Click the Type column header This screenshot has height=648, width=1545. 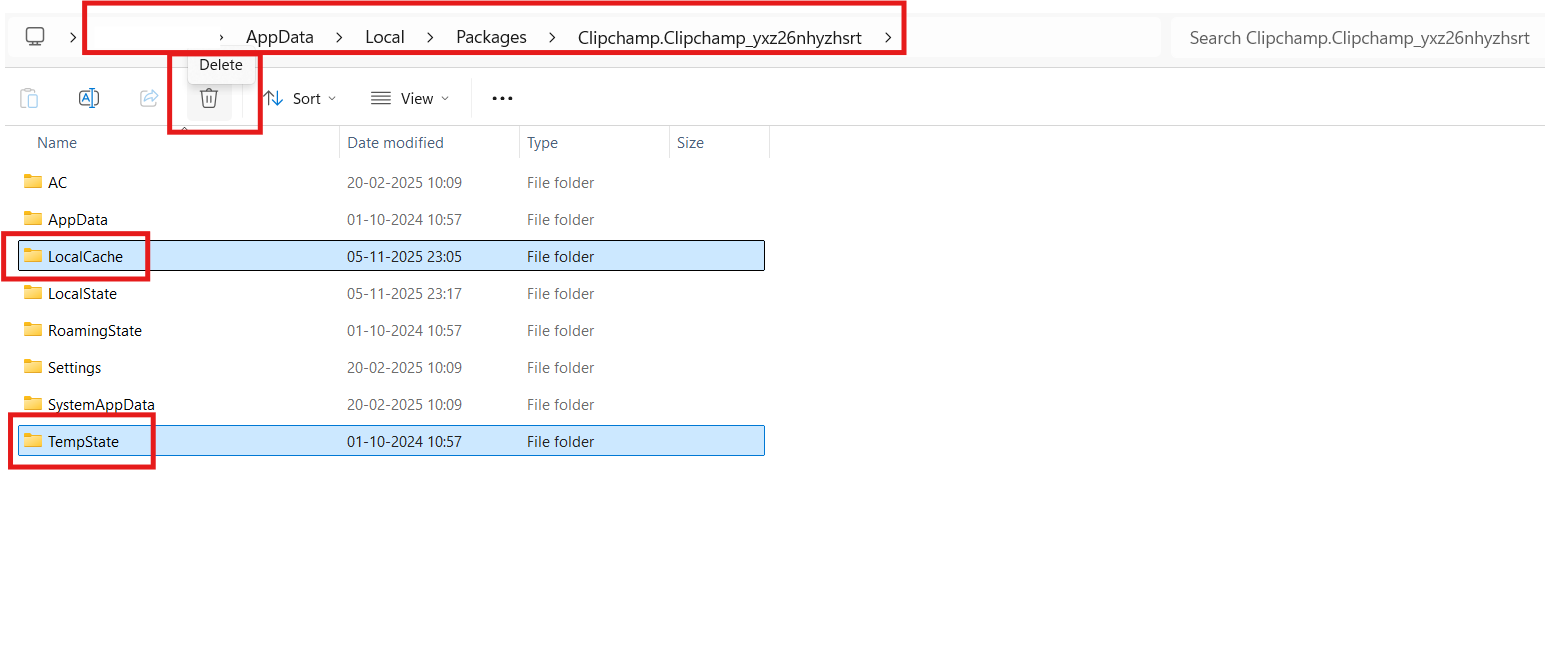click(x=542, y=143)
